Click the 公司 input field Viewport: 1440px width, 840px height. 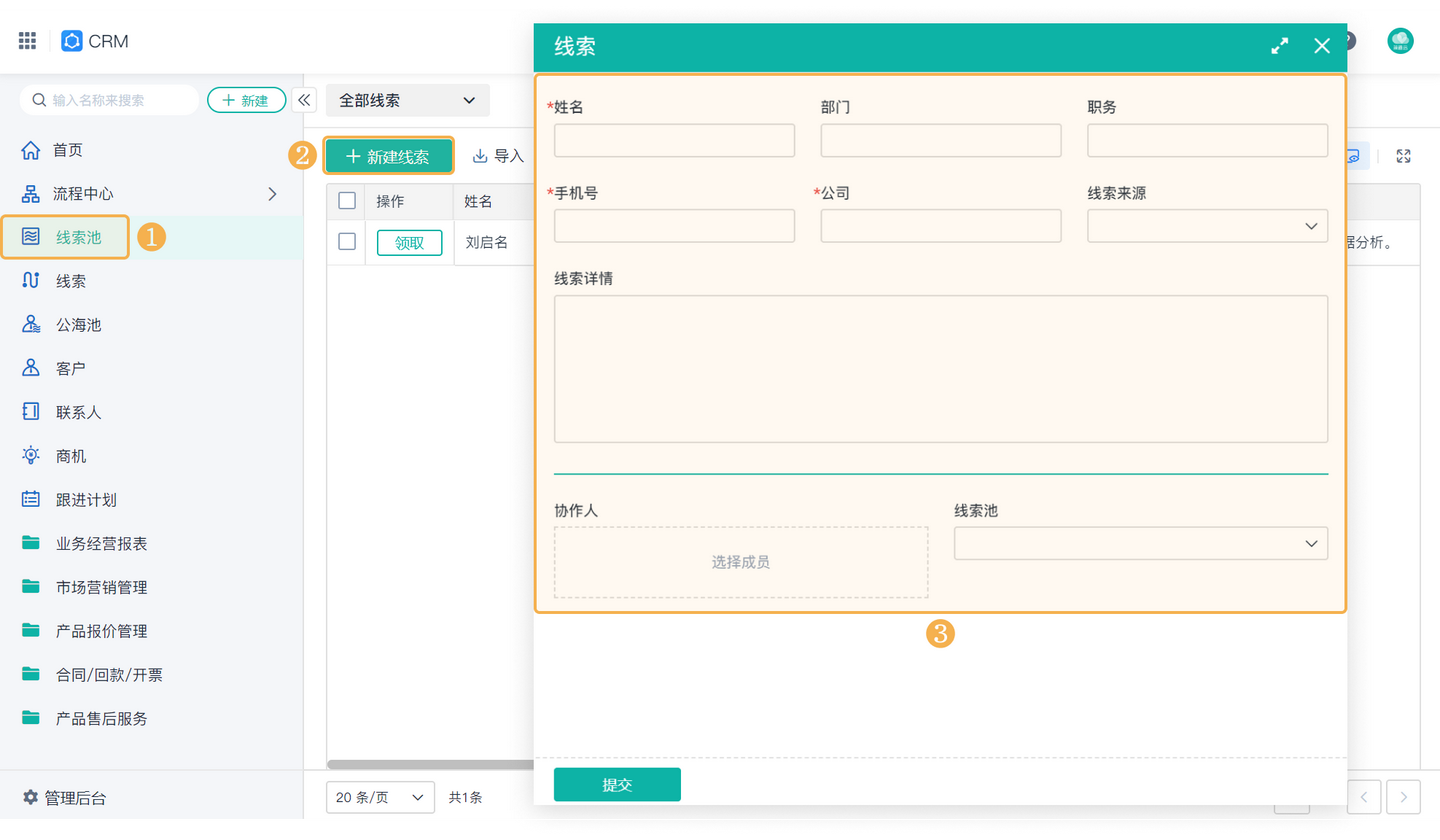941,226
